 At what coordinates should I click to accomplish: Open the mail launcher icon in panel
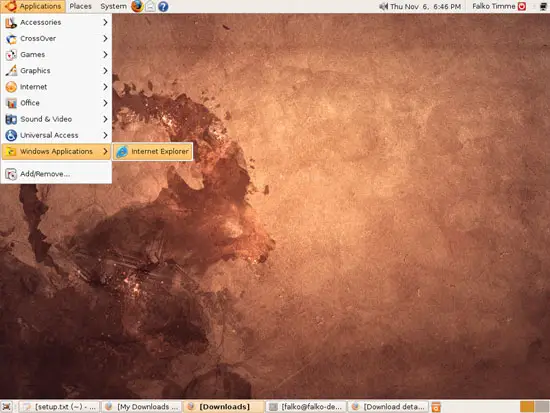150,6
